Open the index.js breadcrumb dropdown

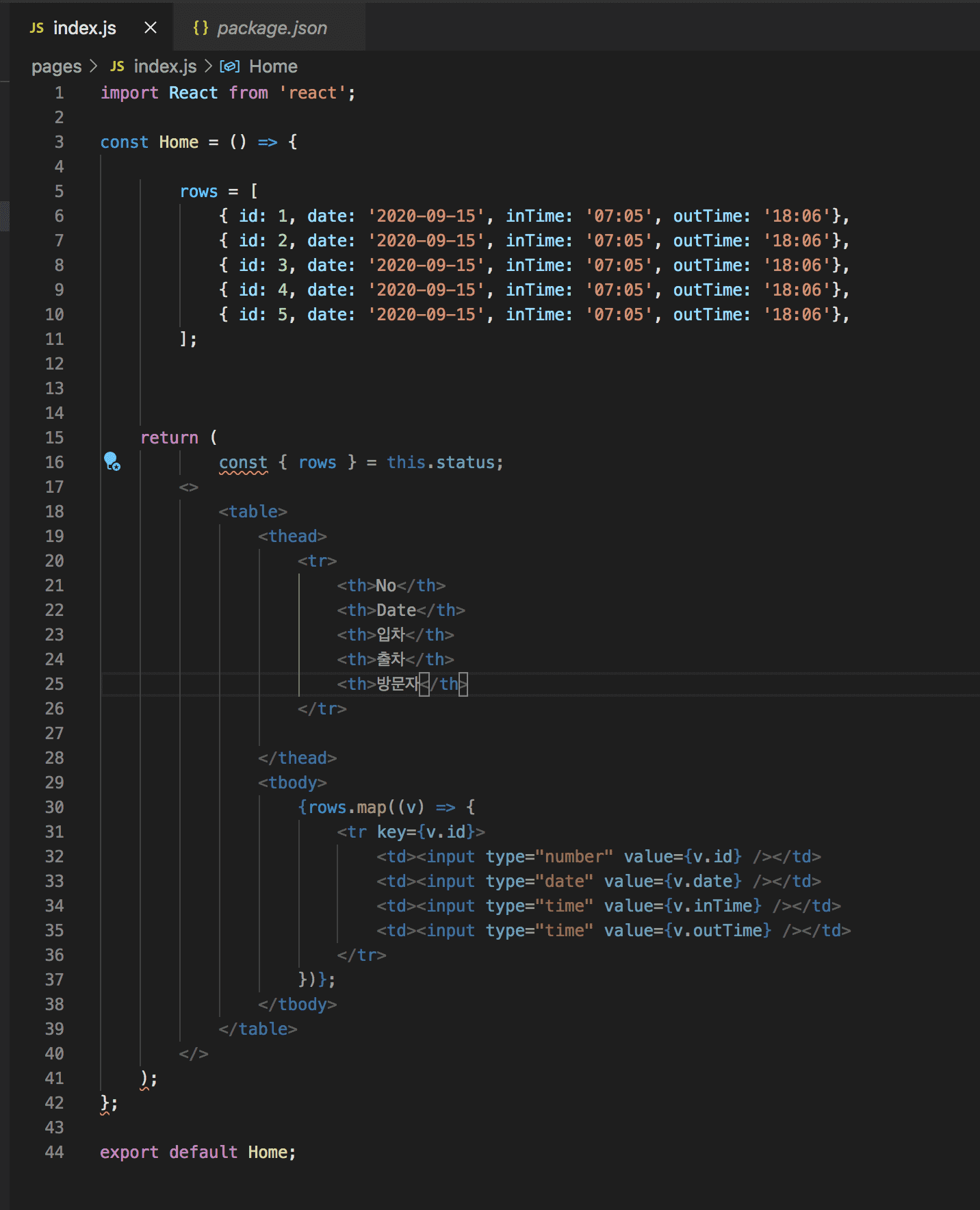165,66
